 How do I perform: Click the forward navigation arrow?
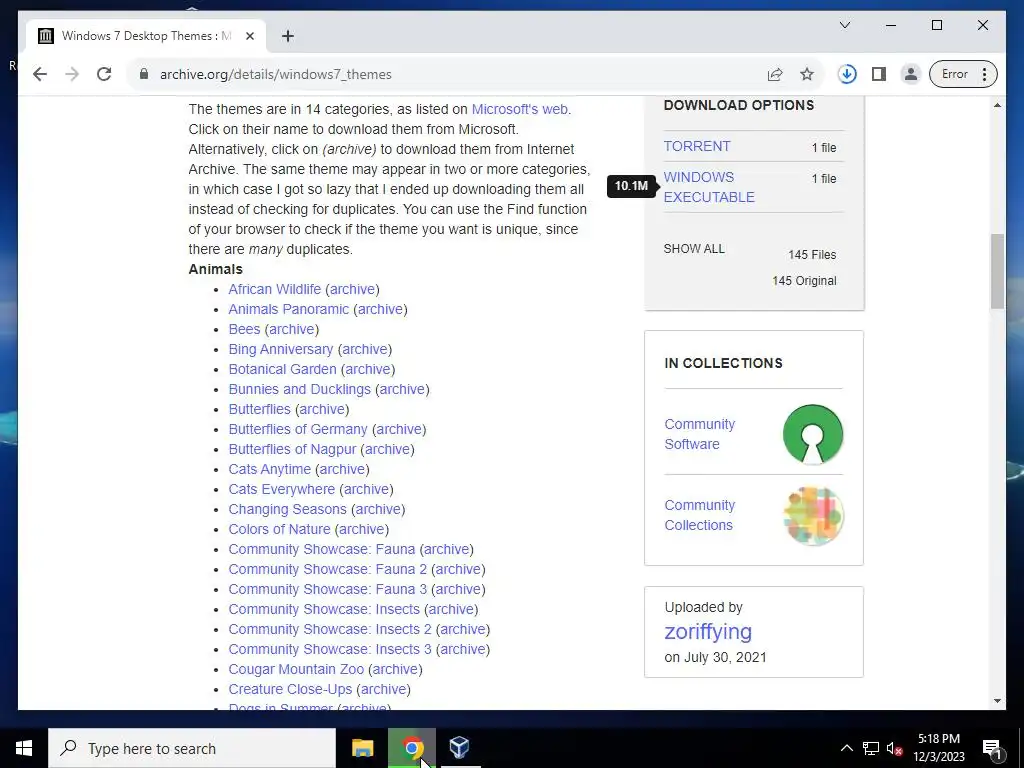[72, 74]
